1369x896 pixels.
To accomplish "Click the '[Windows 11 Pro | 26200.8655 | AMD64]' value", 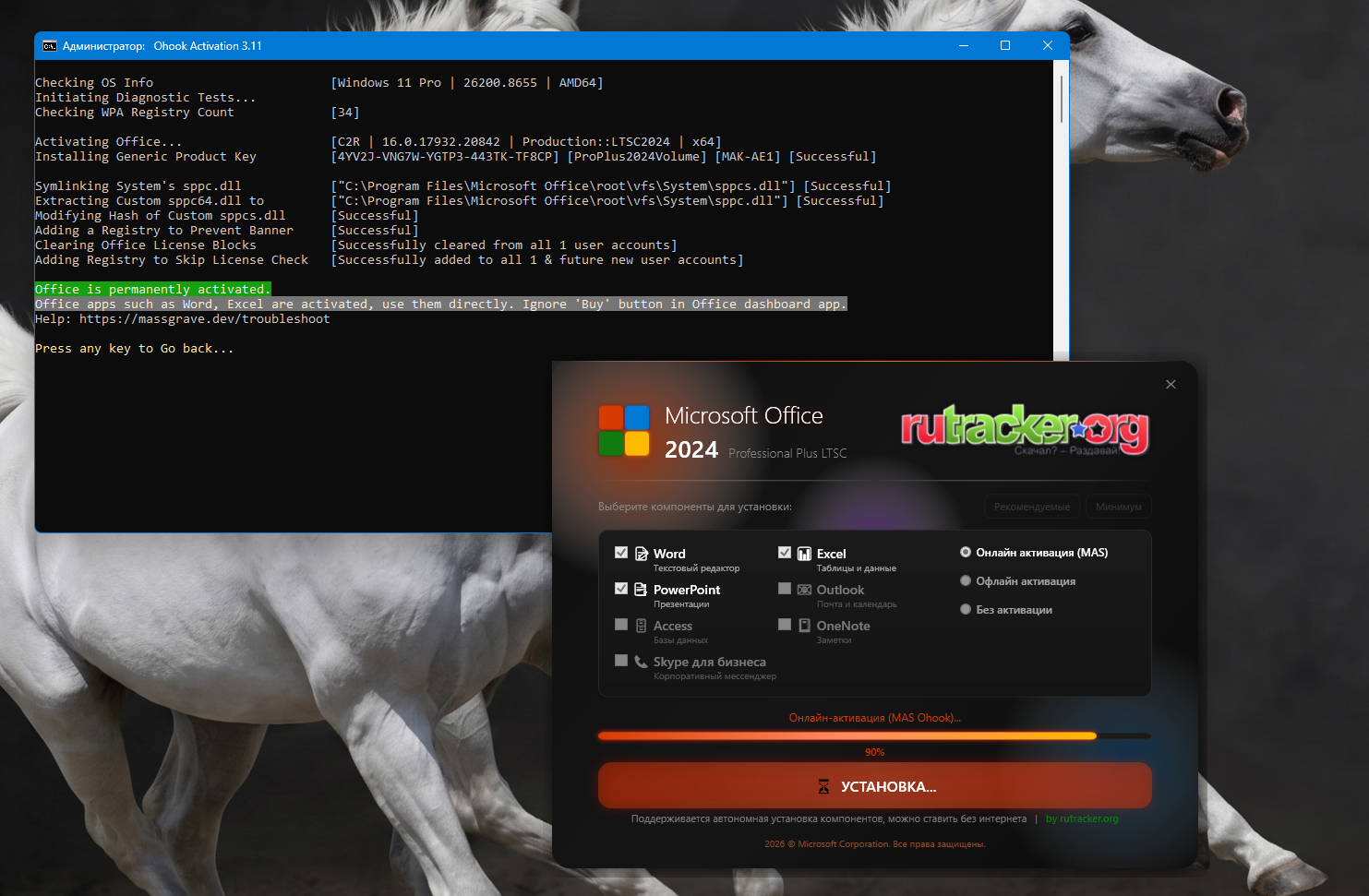I will [467, 83].
